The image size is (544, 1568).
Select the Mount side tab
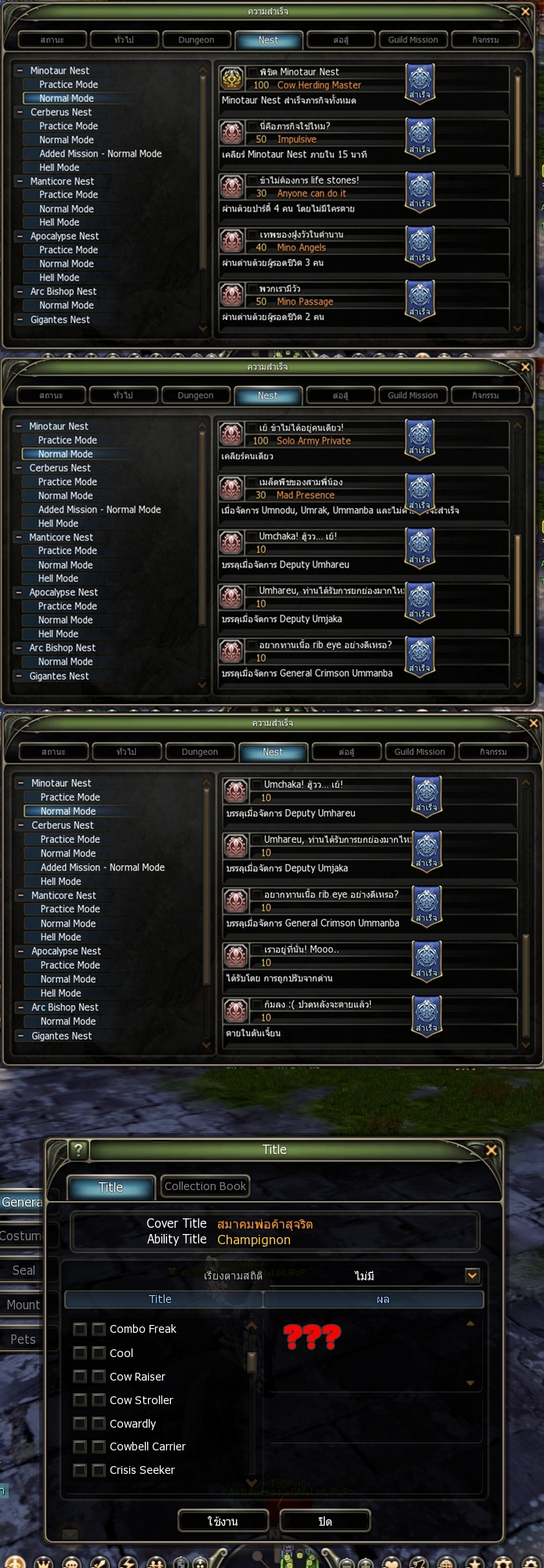coord(23,1305)
